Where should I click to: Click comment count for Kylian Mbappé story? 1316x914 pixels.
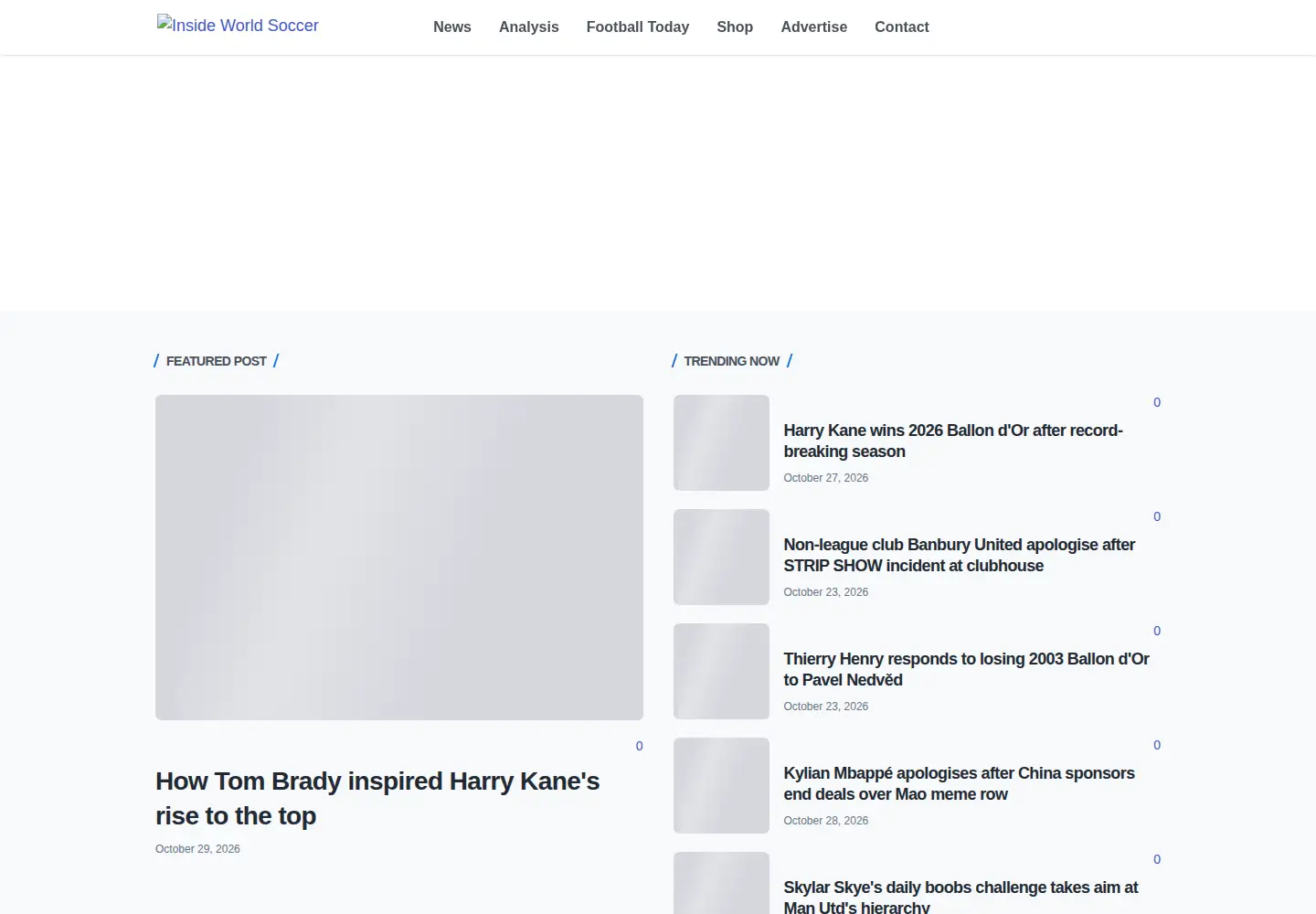click(1157, 745)
